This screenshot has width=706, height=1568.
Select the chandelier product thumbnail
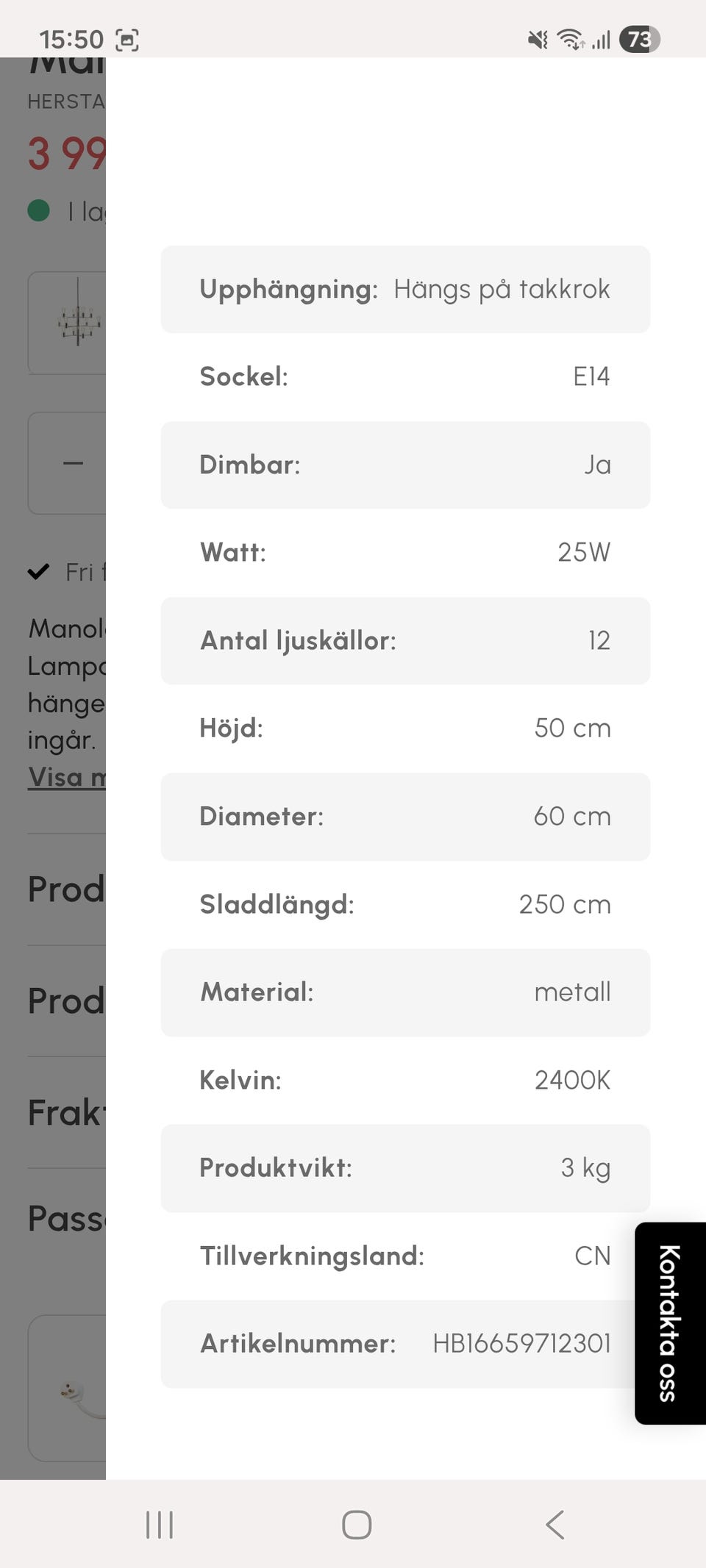click(77, 323)
